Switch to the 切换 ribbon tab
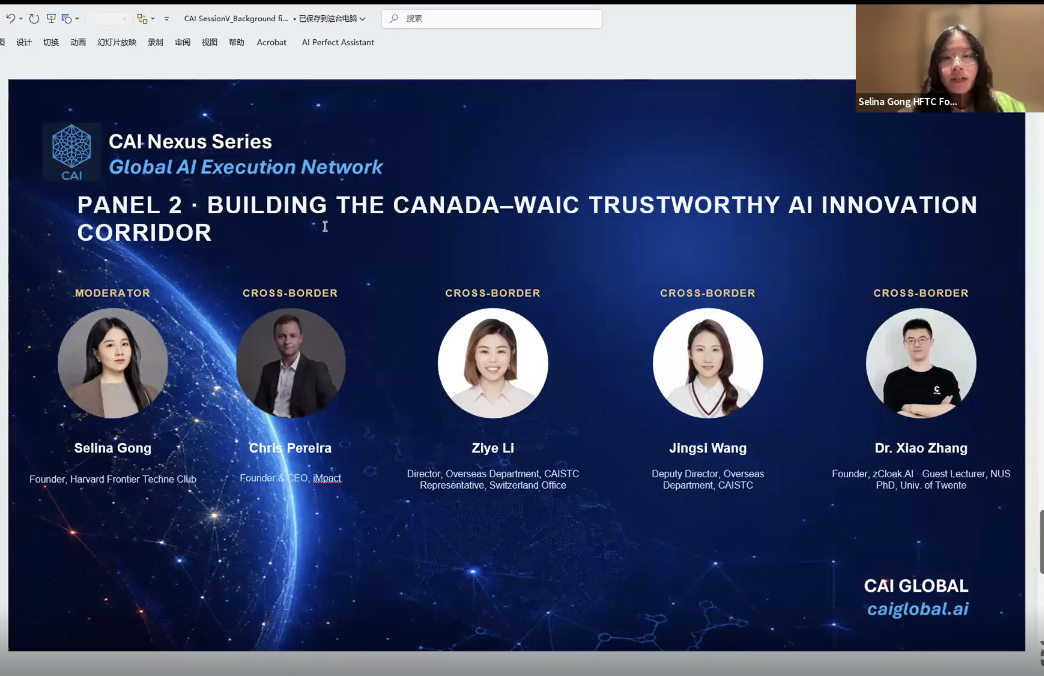 [x=51, y=42]
